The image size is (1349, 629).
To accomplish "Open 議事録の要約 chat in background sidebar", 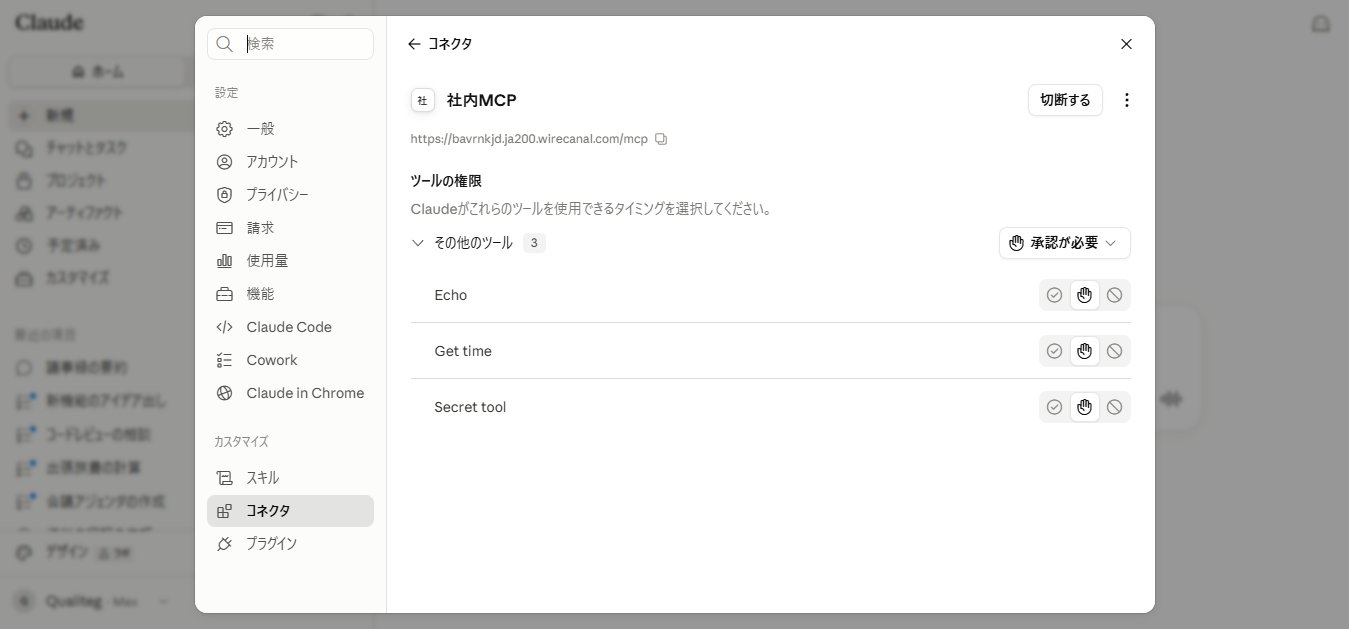I will click(x=85, y=368).
